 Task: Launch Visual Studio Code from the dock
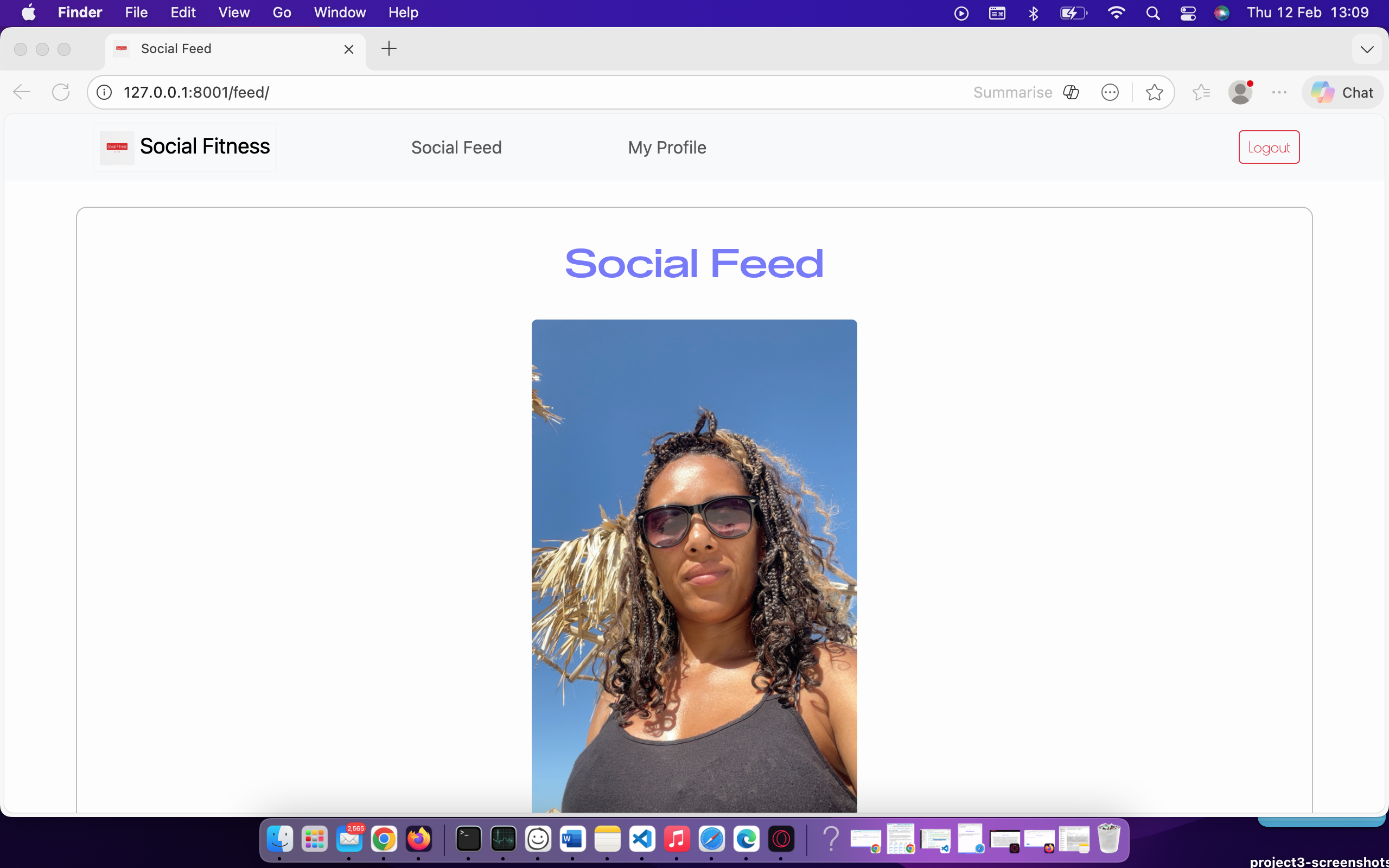click(642, 839)
